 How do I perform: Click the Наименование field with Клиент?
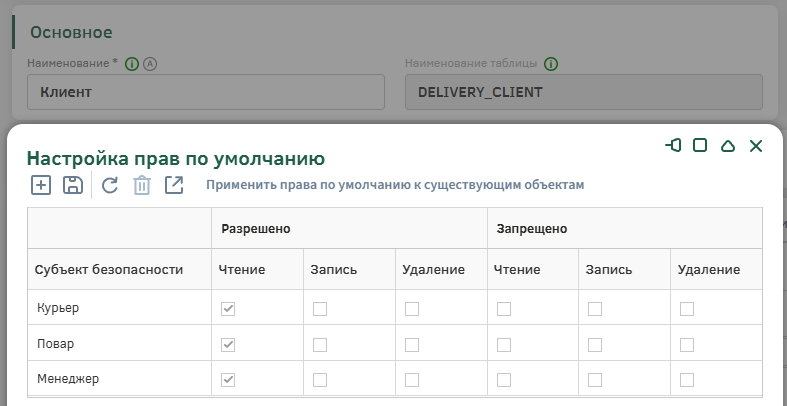click(205, 92)
